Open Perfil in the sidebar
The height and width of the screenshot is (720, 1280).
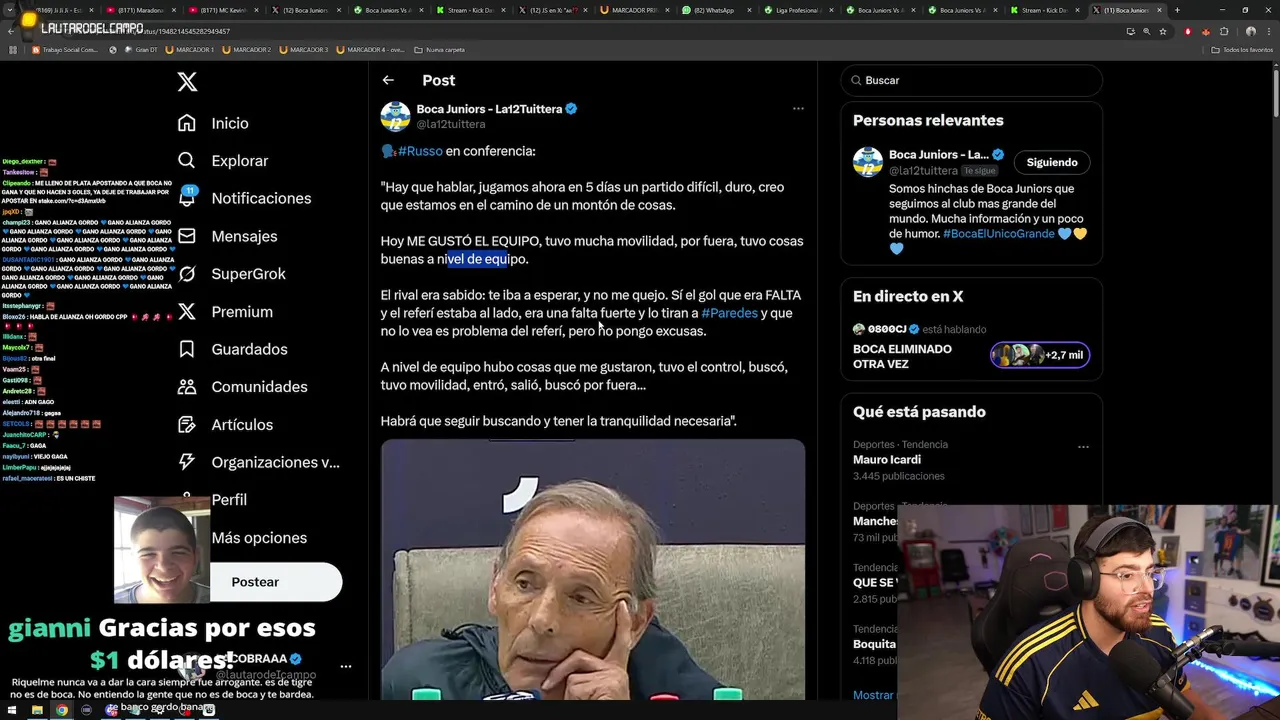[229, 499]
